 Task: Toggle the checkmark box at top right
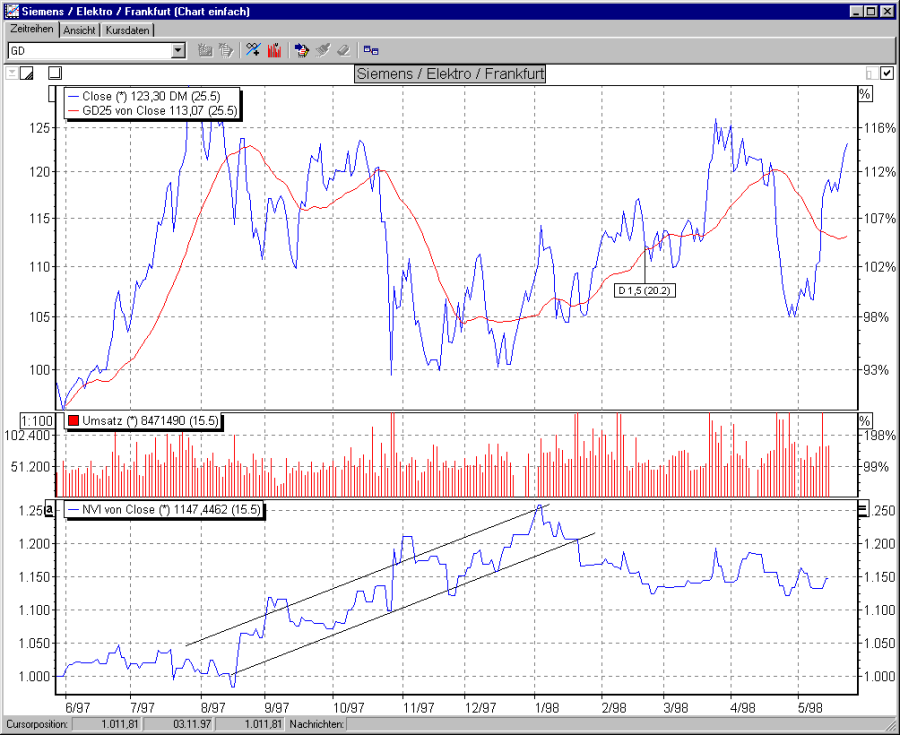click(x=887, y=73)
